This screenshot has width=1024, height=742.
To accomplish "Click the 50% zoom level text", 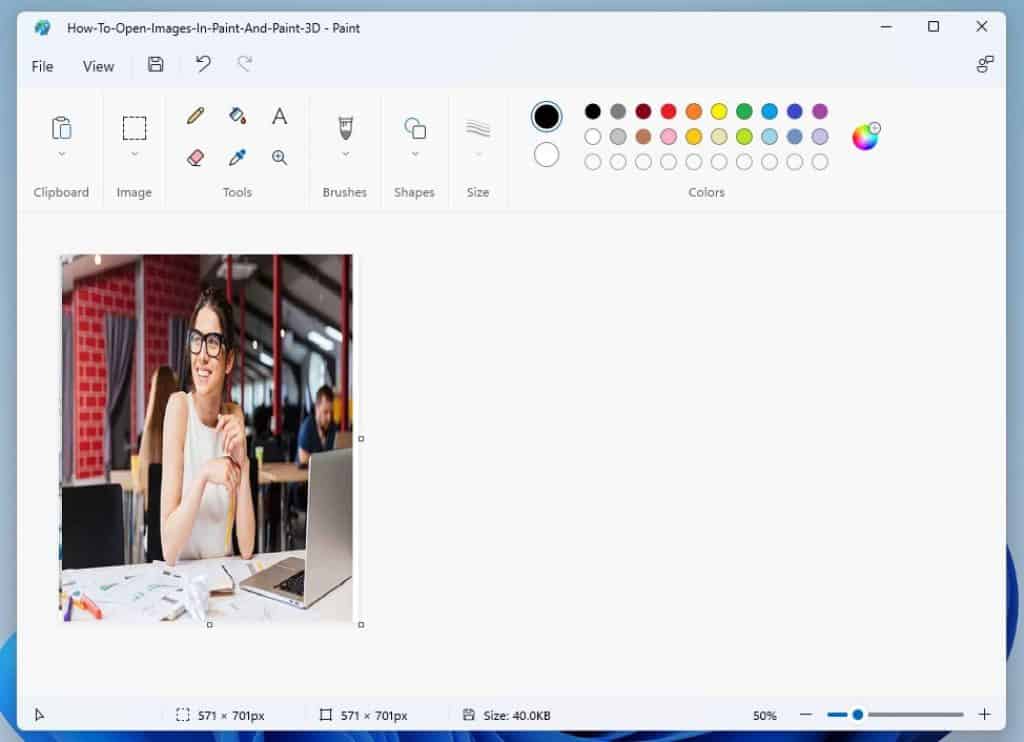I will [764, 715].
